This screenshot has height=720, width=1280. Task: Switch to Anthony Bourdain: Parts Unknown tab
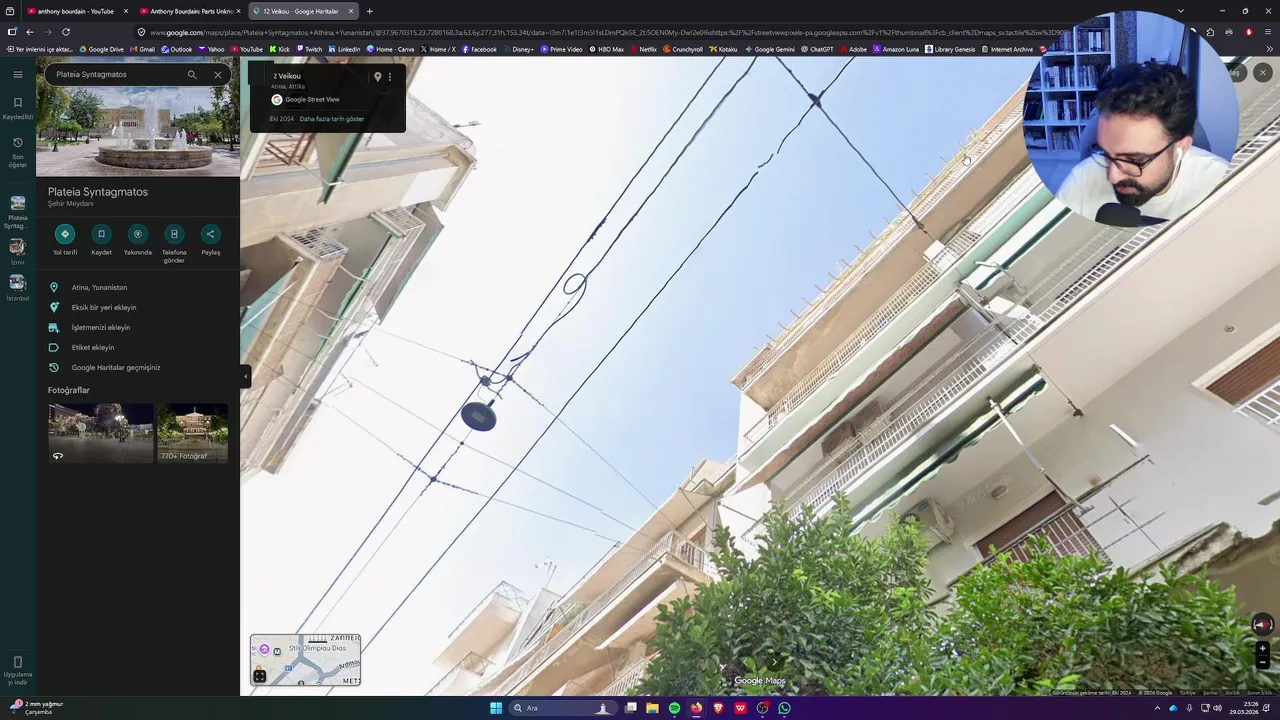click(x=189, y=11)
